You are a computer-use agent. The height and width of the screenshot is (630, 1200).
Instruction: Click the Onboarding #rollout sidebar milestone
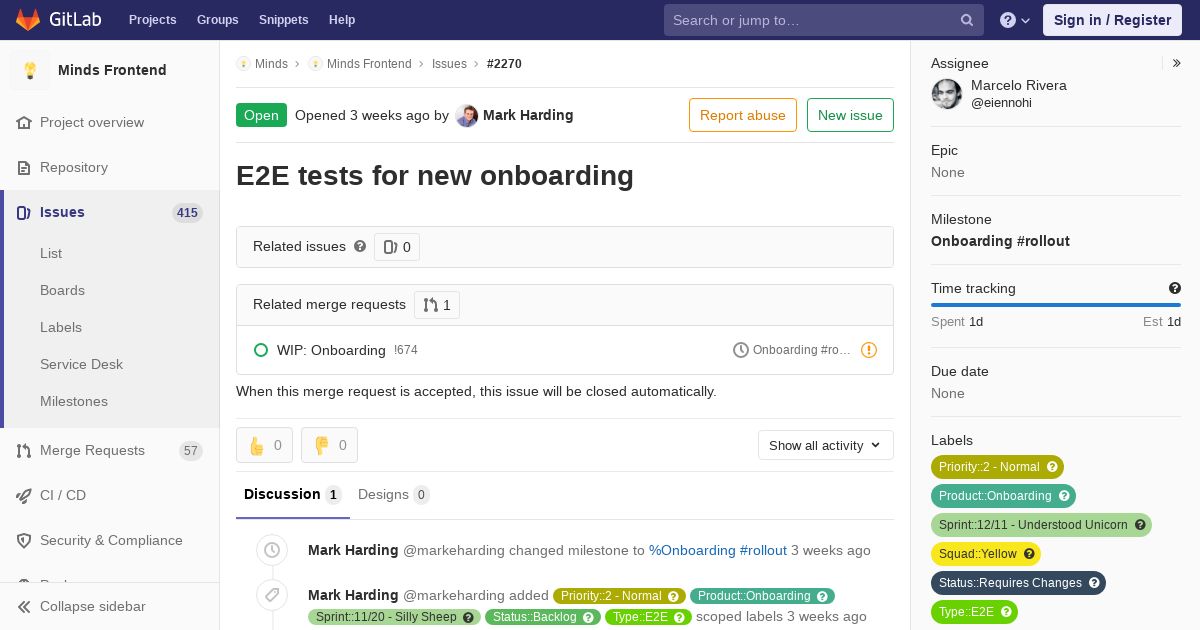1000,241
